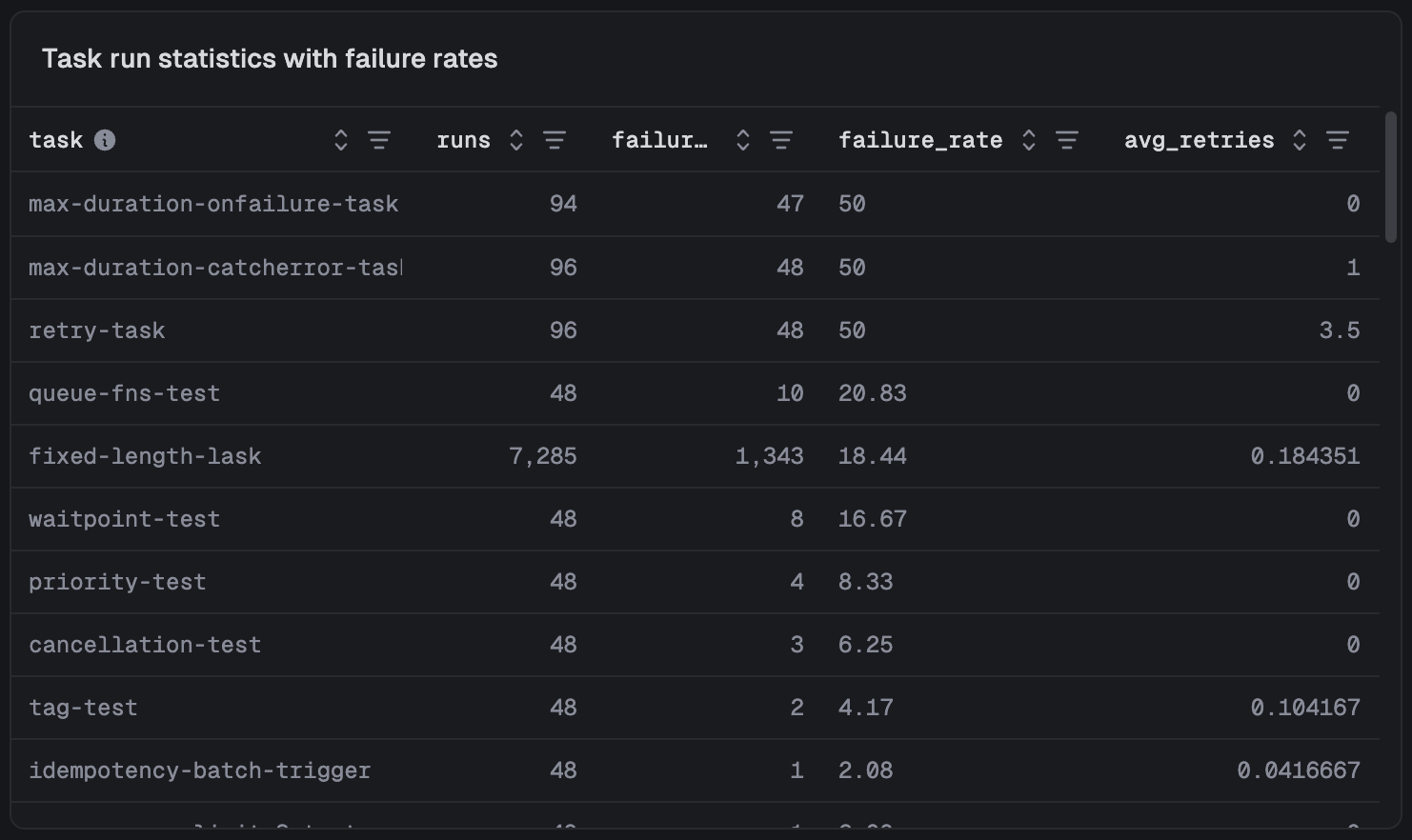Image resolution: width=1412 pixels, height=840 pixels.
Task: Click the fixed-length-lask task entry
Action: 145,455
